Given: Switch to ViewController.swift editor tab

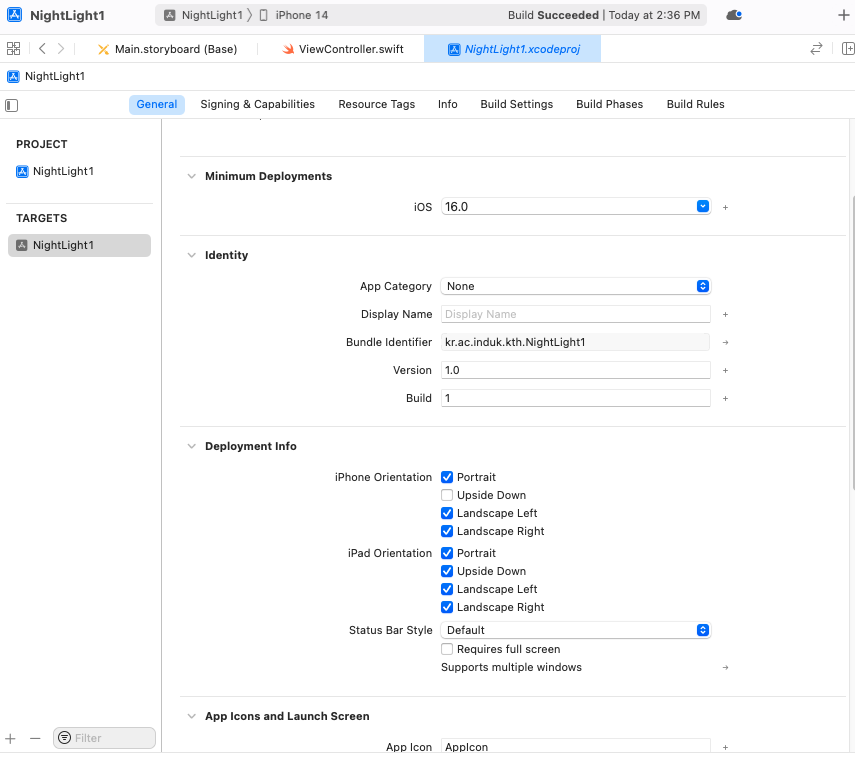Looking at the screenshot, I should (x=342, y=49).
